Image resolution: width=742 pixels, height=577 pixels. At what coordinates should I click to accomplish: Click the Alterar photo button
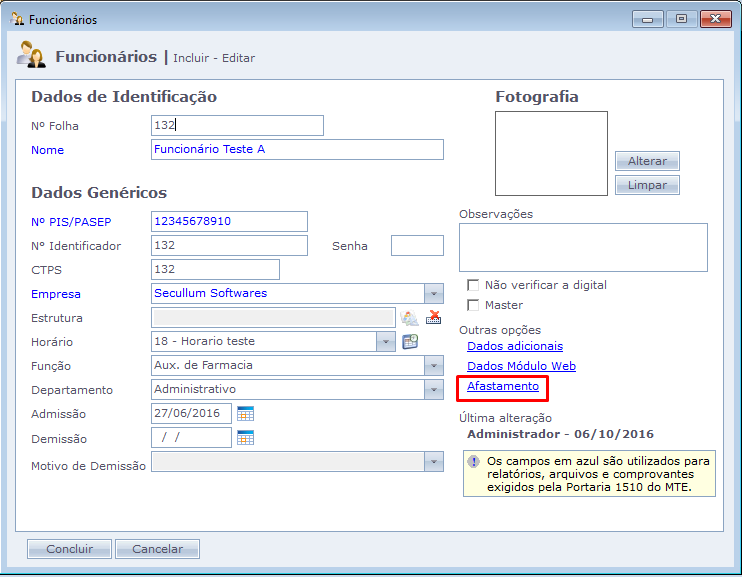point(647,161)
